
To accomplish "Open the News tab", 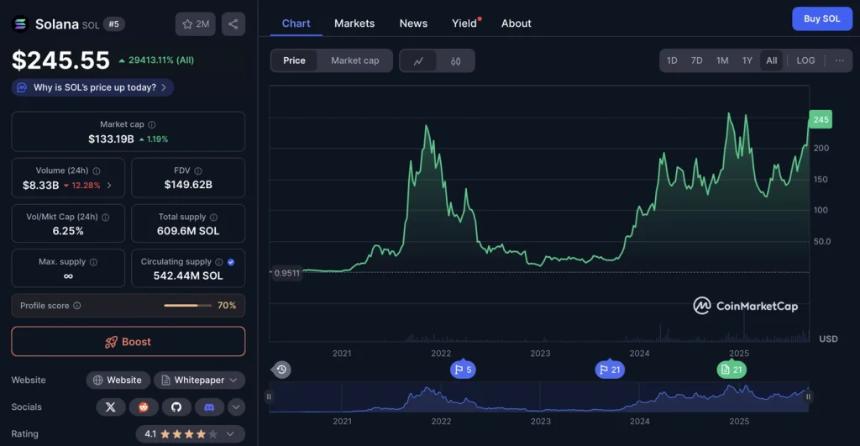I will [x=413, y=23].
